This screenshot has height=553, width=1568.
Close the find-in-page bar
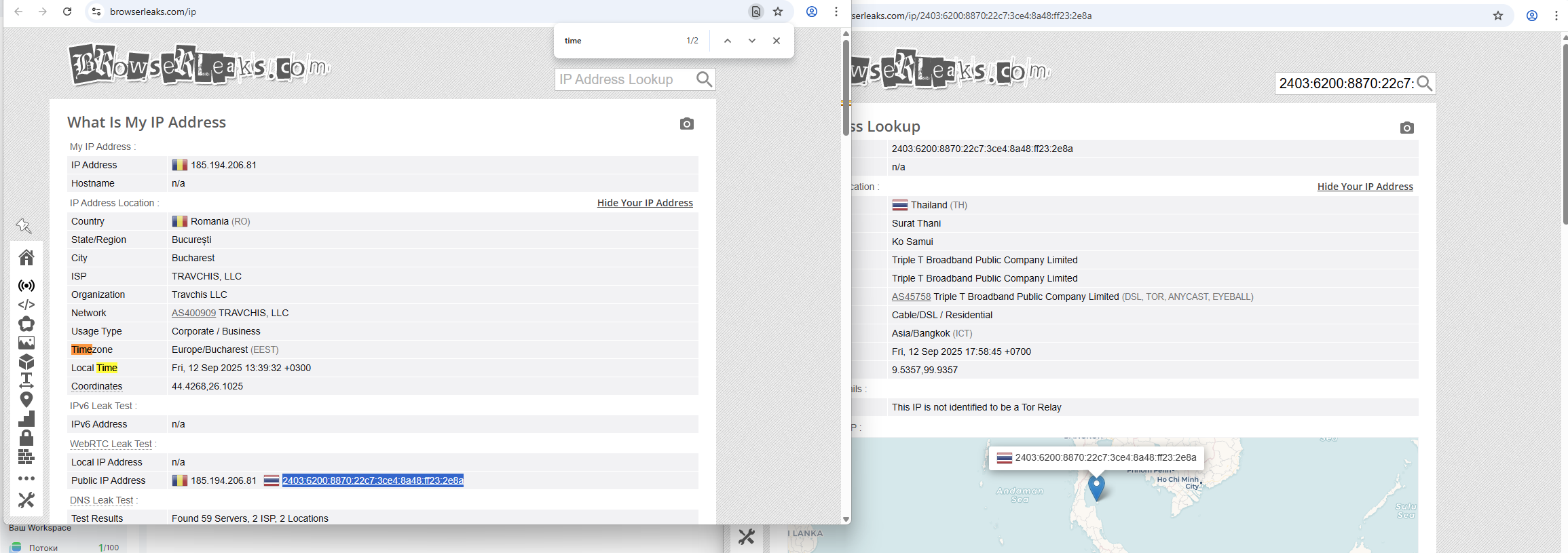[x=777, y=41]
